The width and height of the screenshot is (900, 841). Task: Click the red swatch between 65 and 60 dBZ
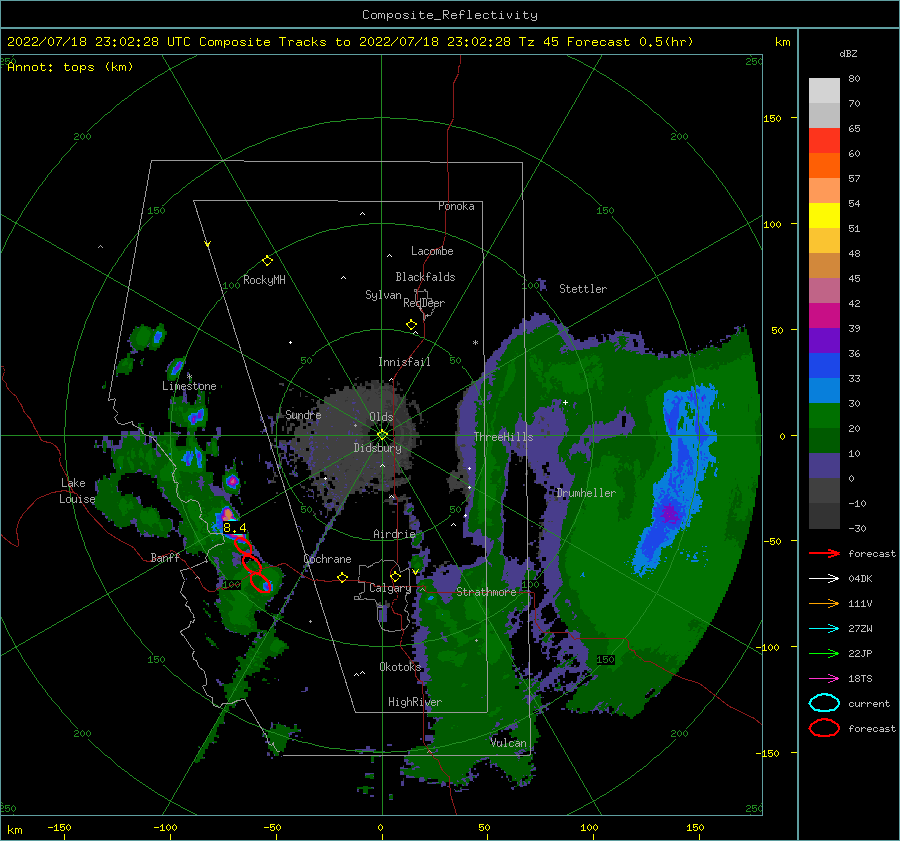(824, 141)
